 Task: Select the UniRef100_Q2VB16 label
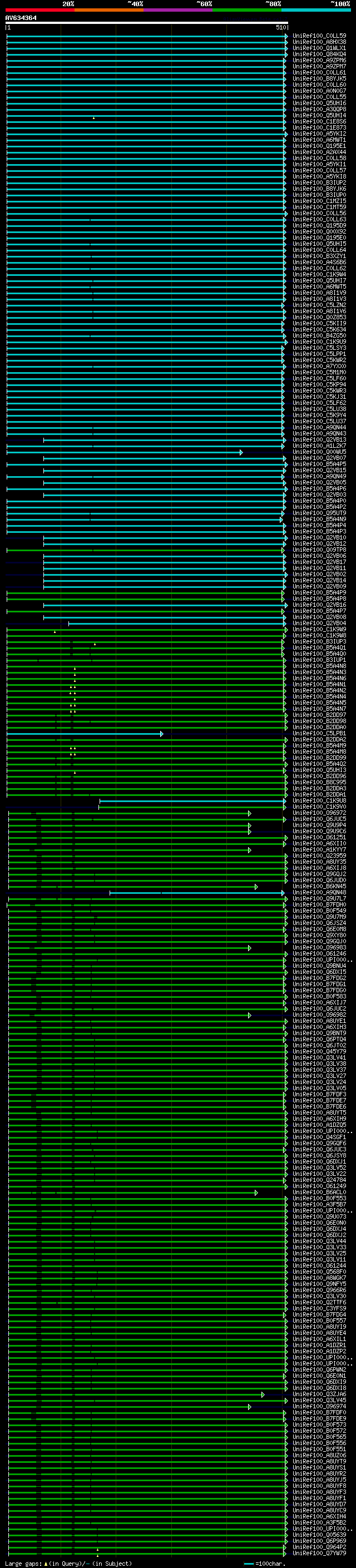tap(319, 605)
